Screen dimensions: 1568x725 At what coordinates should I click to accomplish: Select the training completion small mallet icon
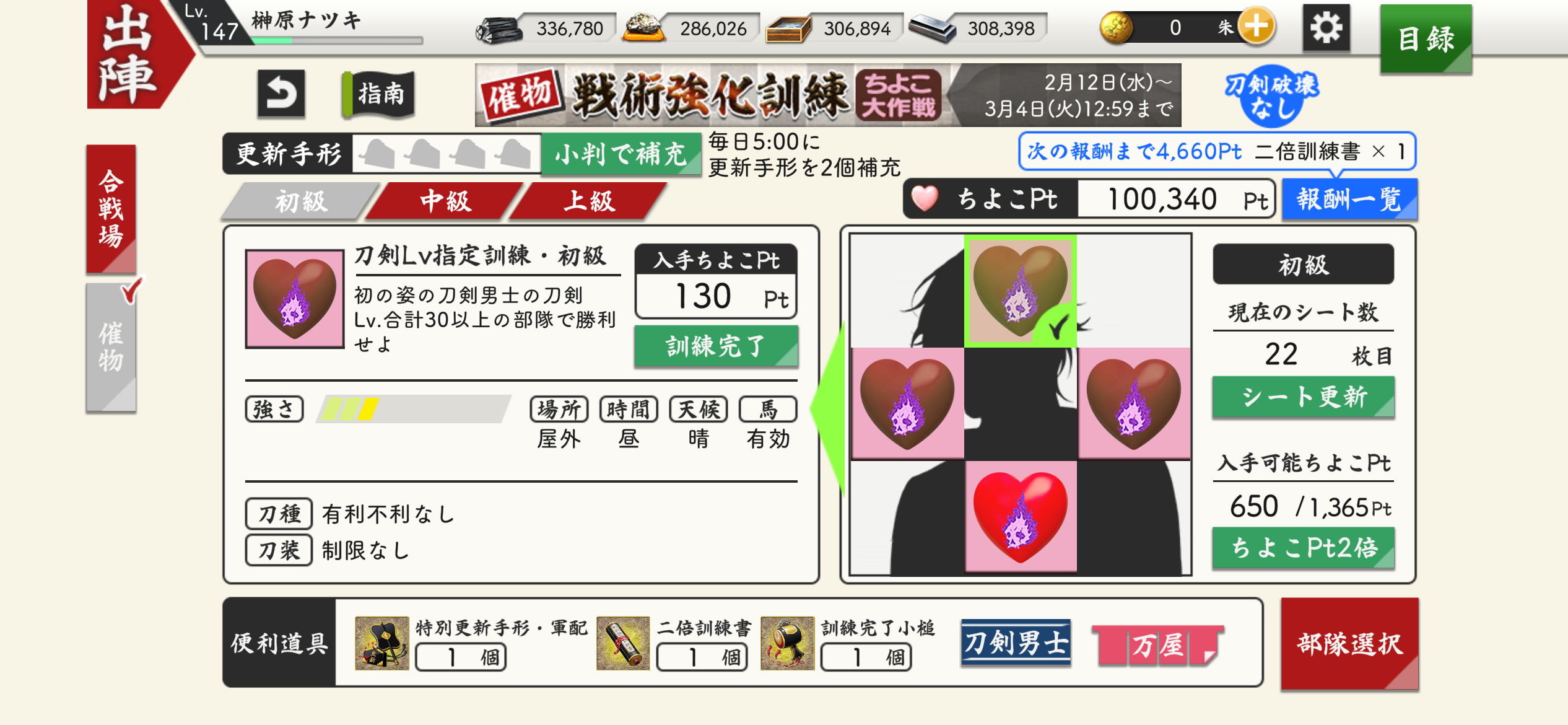786,643
